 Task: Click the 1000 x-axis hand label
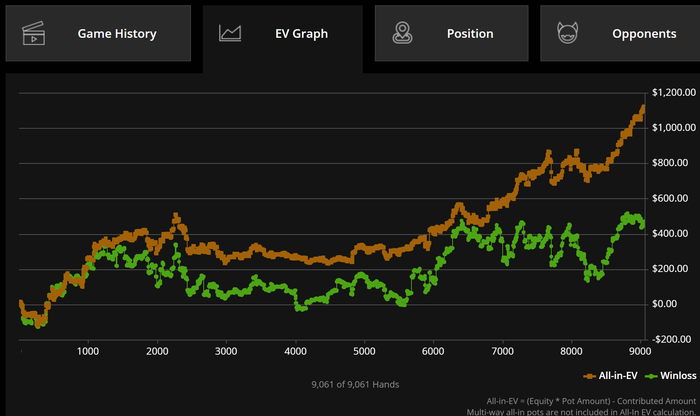tap(88, 352)
